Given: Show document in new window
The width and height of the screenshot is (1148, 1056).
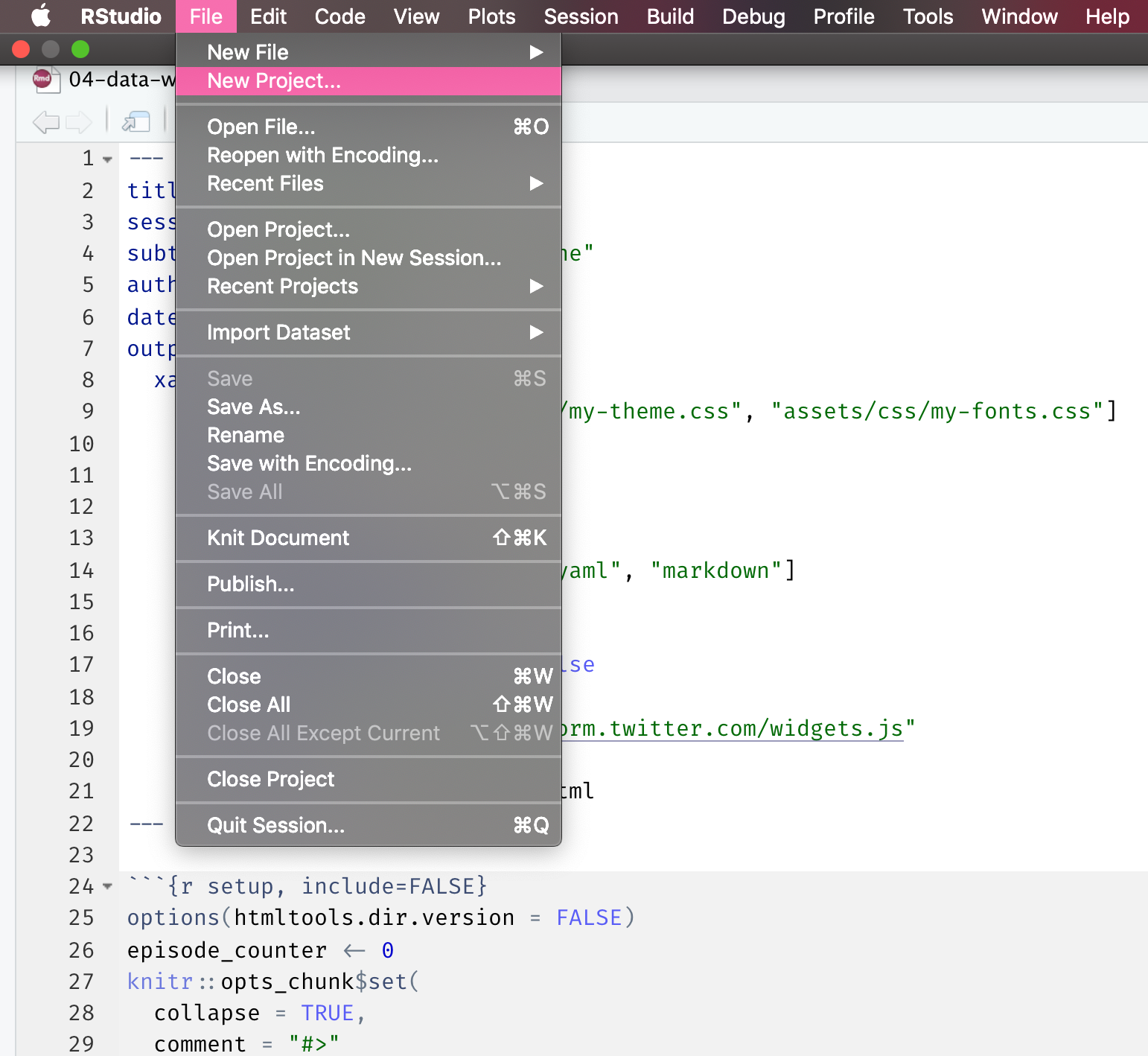Looking at the screenshot, I should 136,121.
